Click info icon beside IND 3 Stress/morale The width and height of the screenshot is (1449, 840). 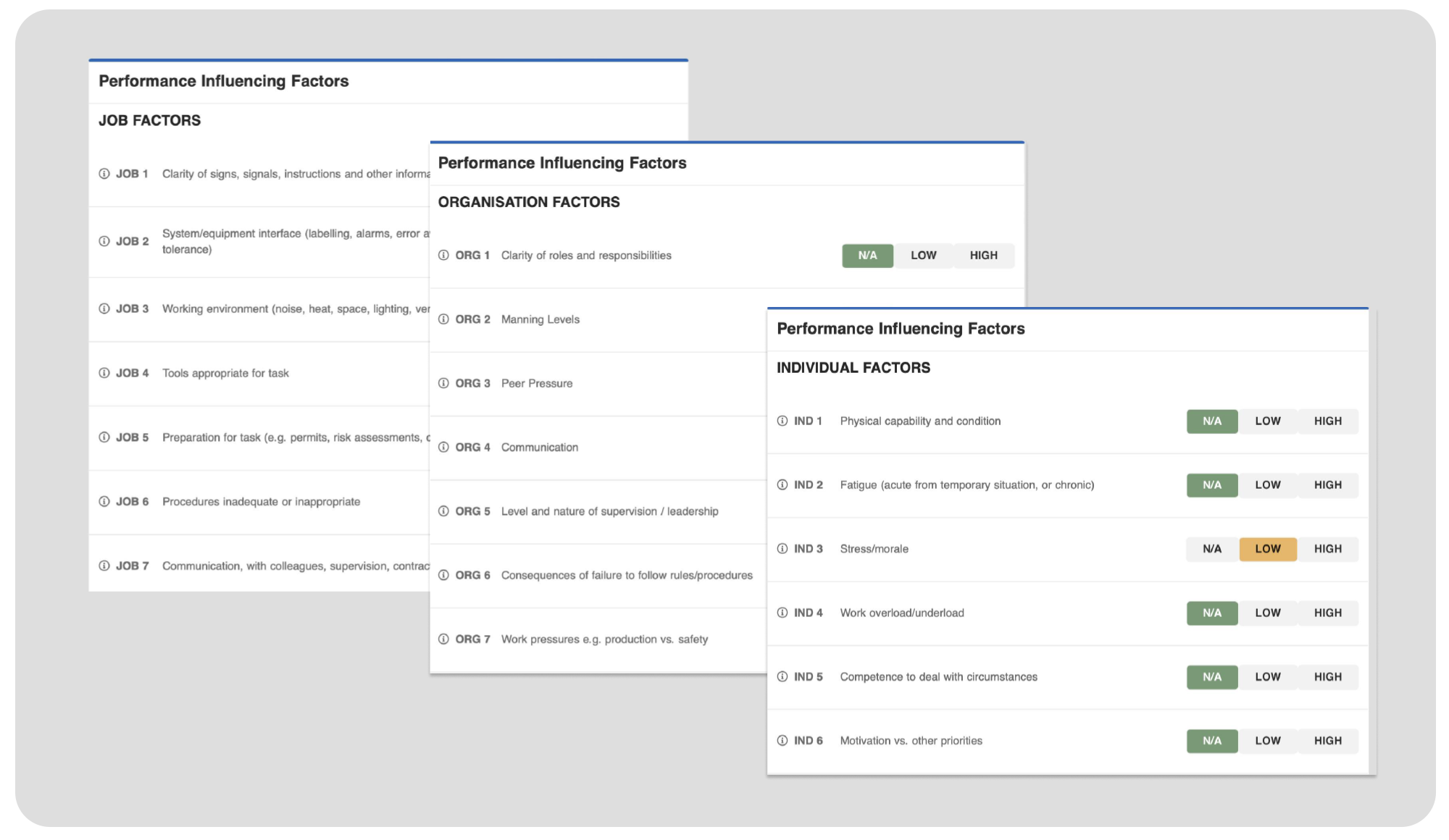[x=782, y=549]
